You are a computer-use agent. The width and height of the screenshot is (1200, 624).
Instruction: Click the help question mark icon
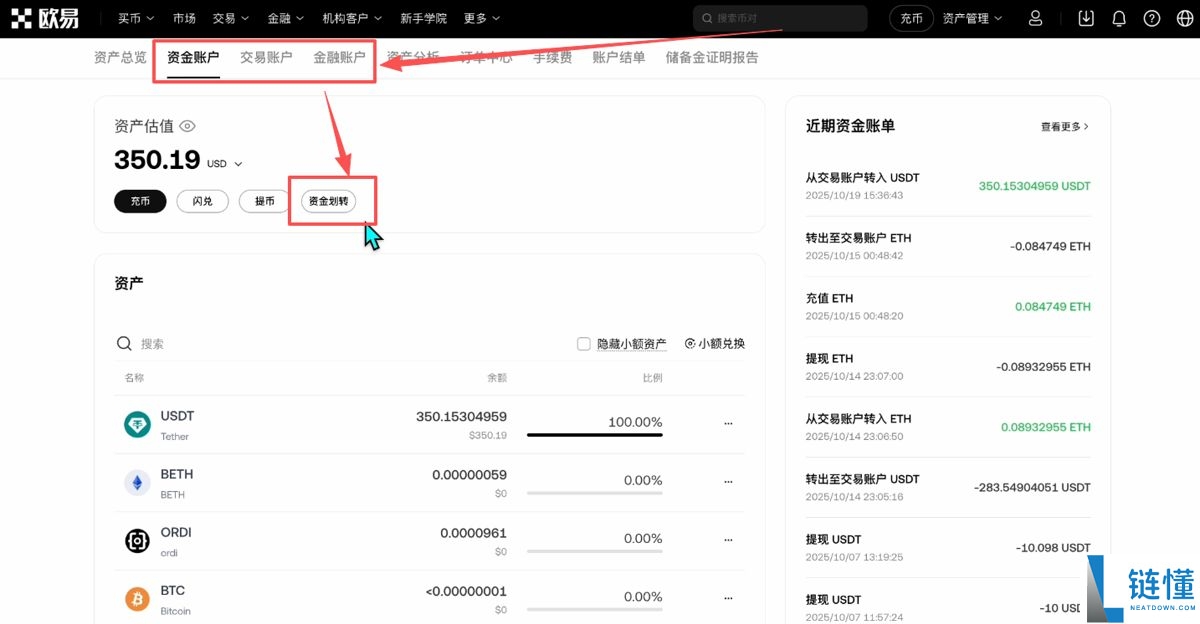tap(1150, 17)
